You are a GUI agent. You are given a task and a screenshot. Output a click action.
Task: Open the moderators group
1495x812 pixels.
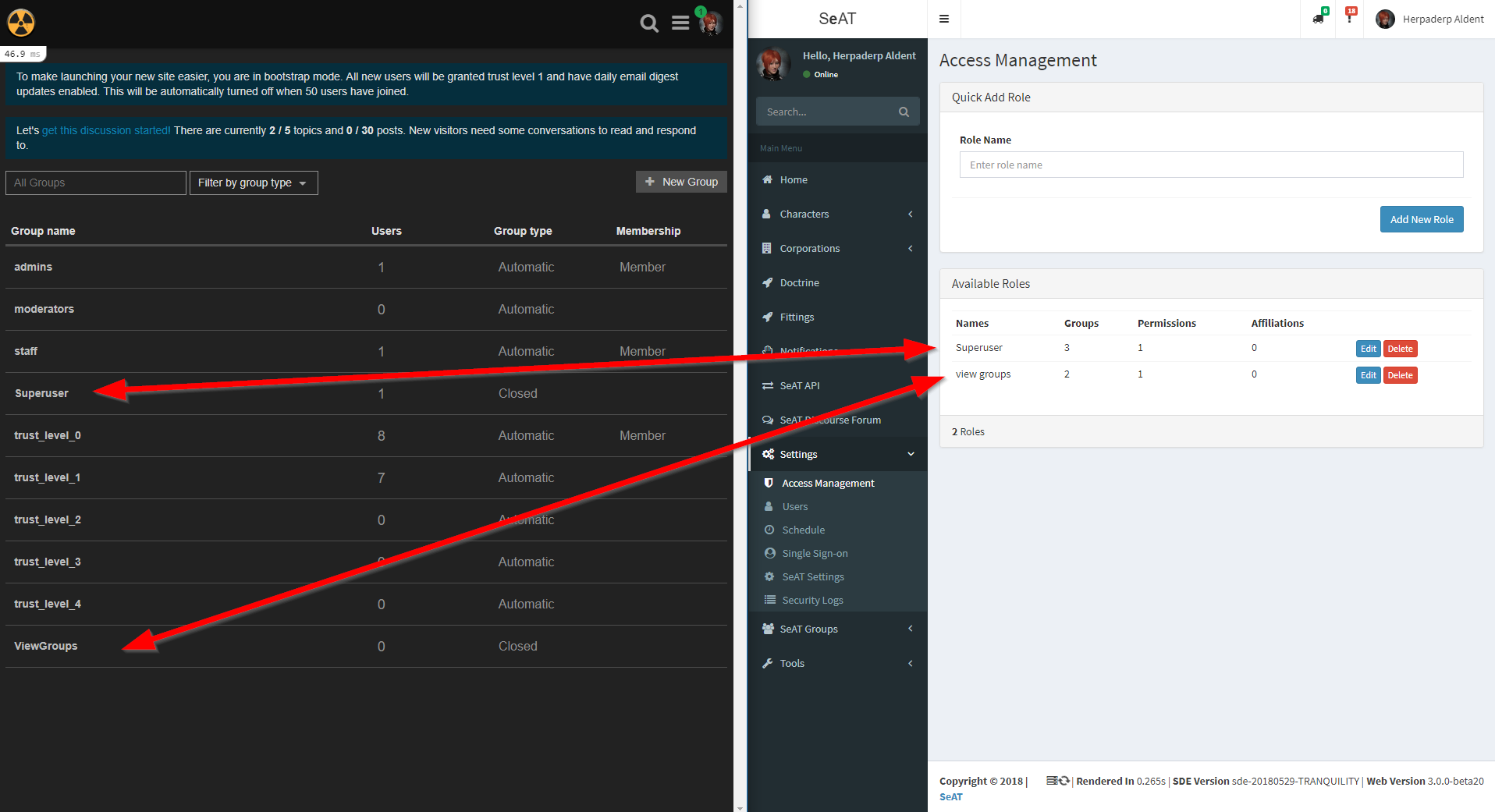[44, 309]
